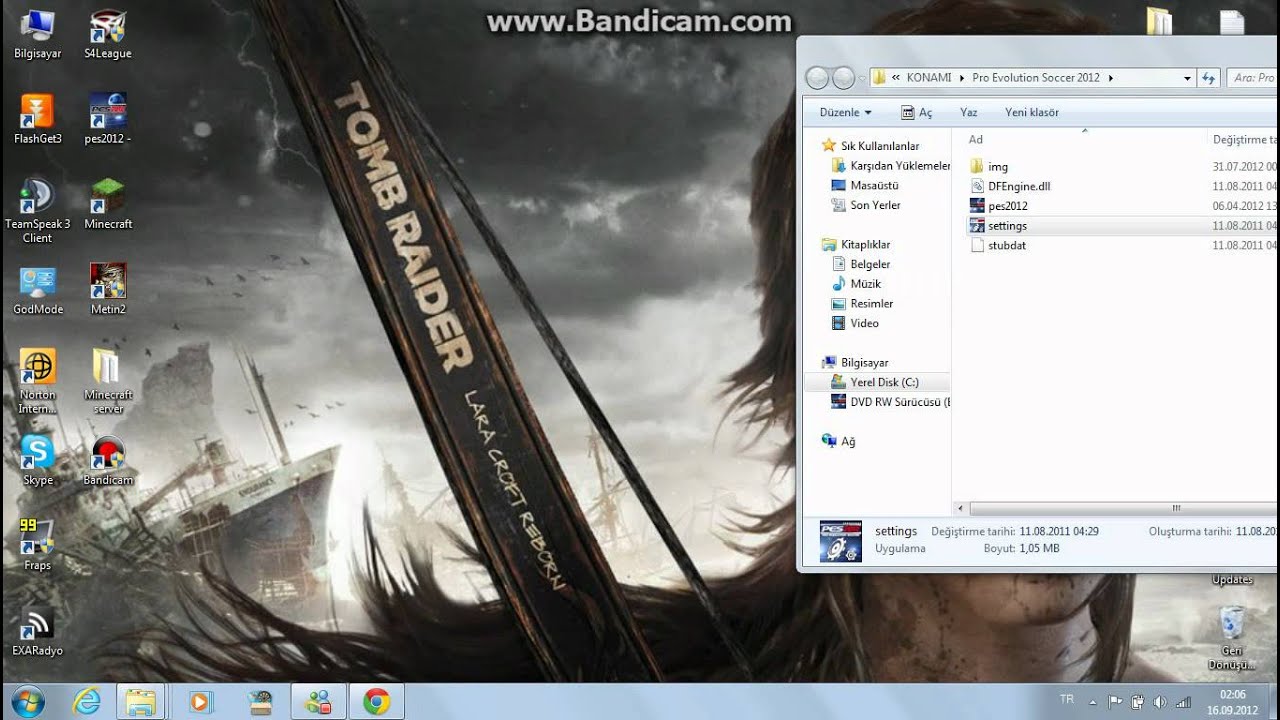
Task: Click KONAMI in the address bar
Action: [929, 77]
